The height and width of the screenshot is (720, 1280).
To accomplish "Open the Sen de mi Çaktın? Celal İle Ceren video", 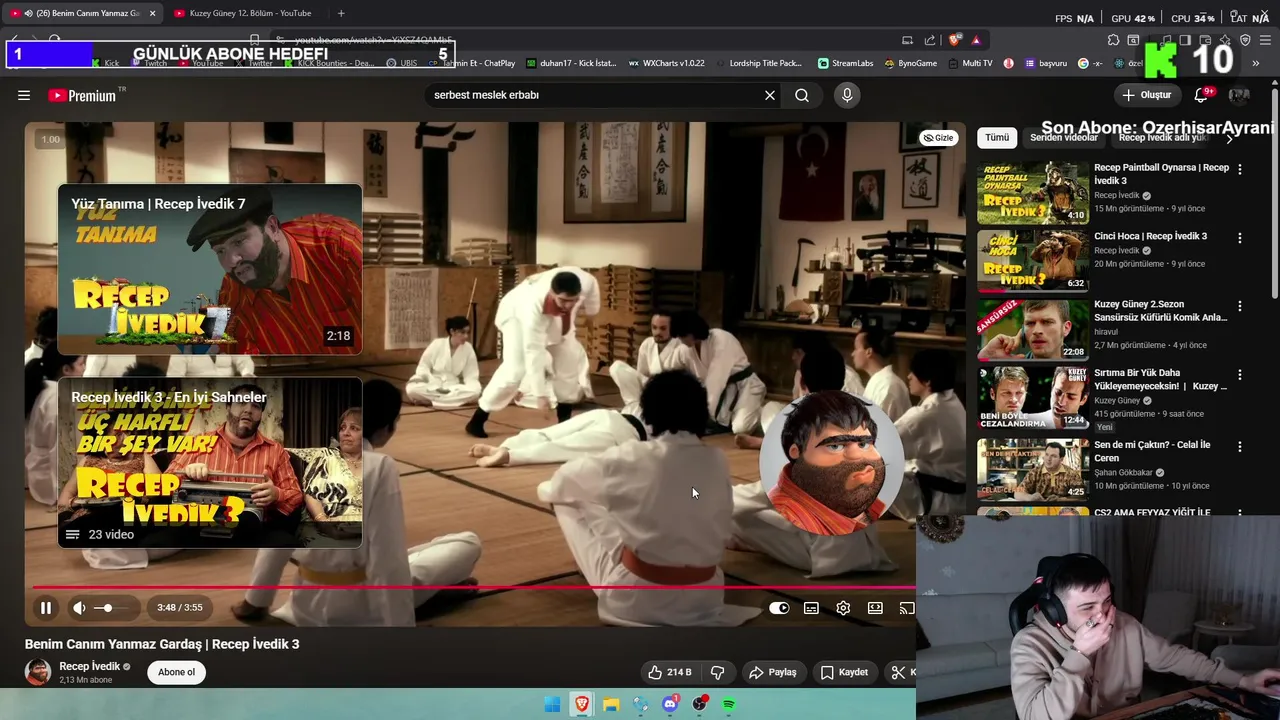I will [1033, 469].
